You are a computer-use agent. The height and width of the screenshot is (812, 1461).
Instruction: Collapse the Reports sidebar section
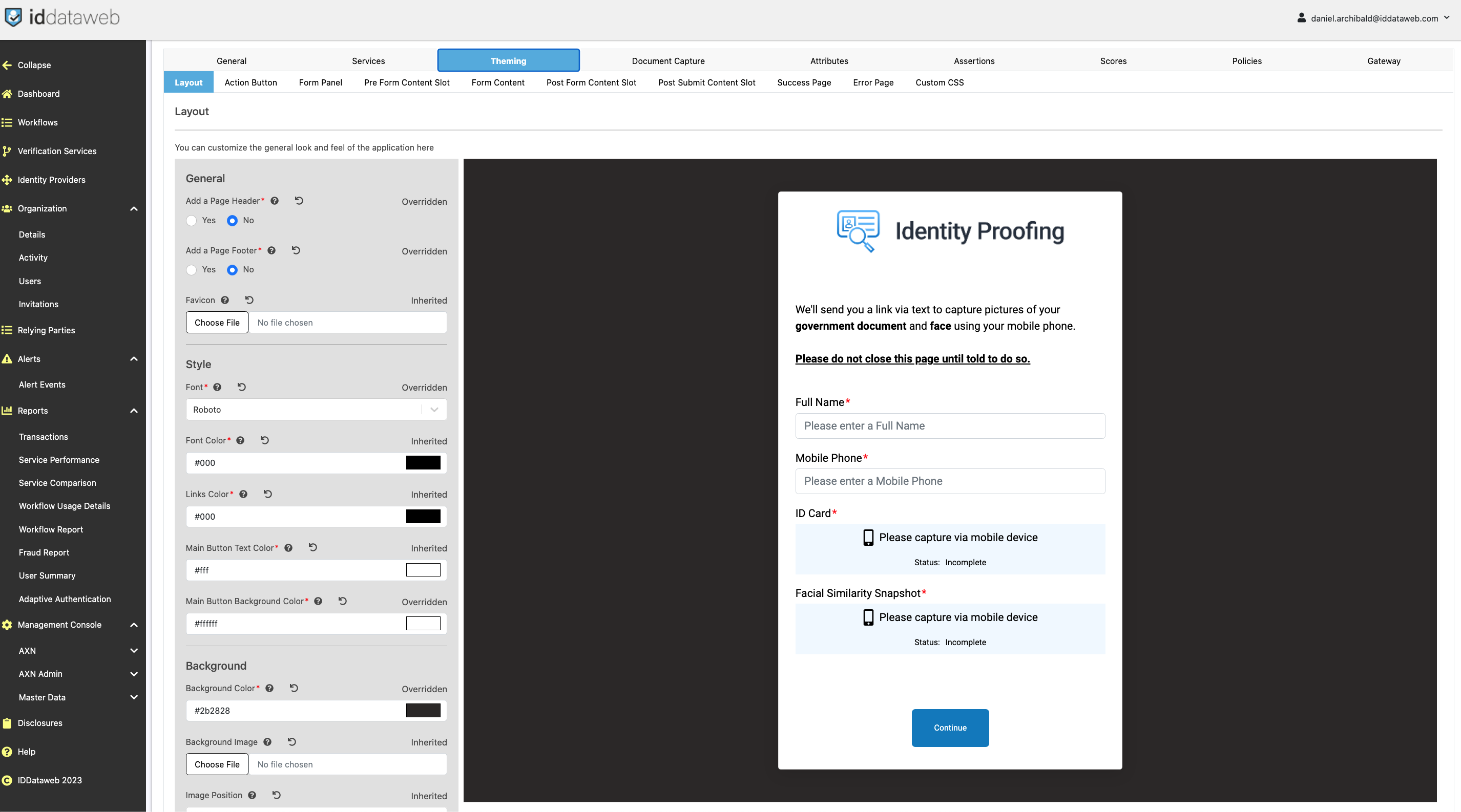coord(134,411)
